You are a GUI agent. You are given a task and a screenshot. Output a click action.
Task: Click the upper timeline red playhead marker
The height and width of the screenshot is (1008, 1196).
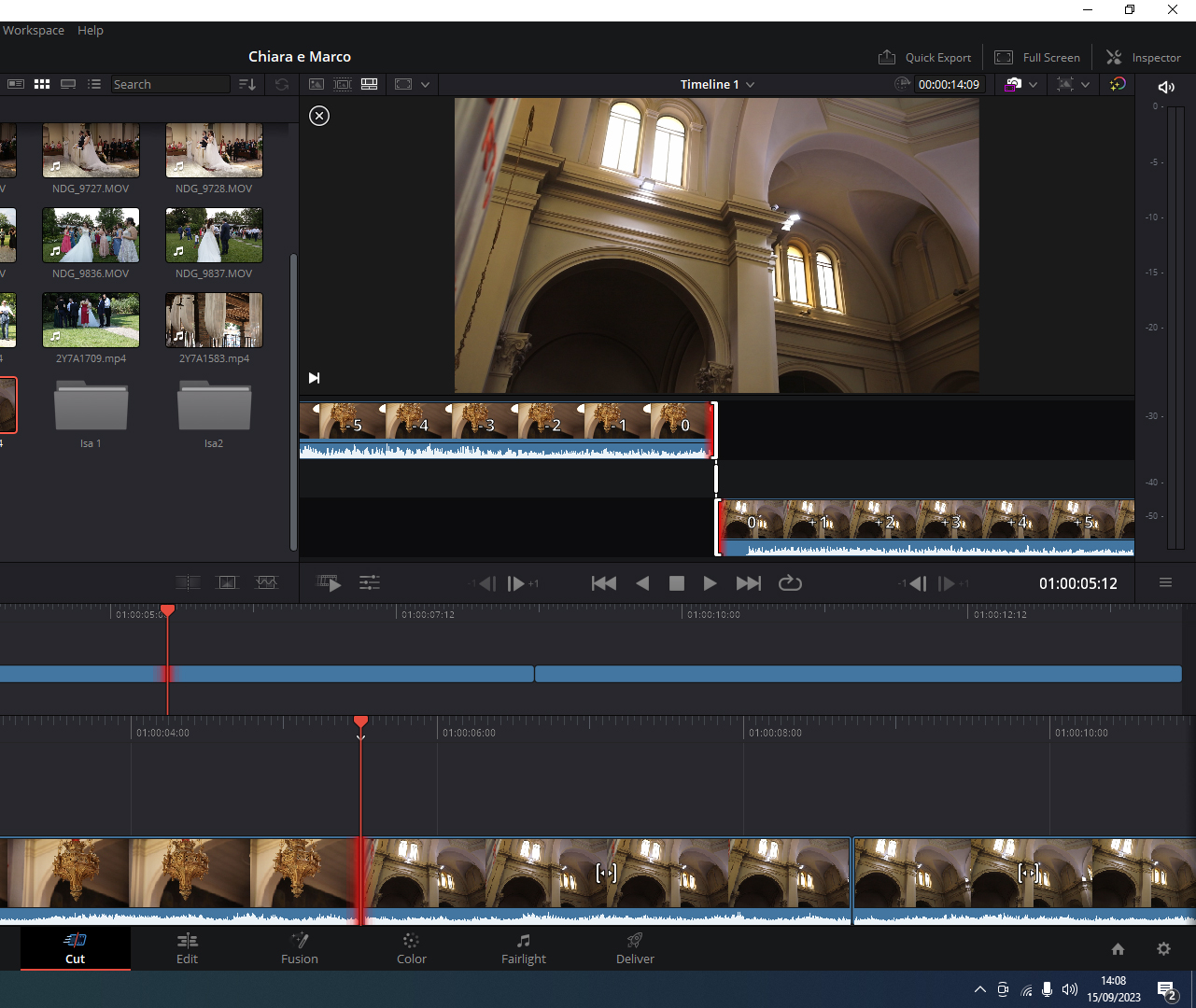pos(167,609)
